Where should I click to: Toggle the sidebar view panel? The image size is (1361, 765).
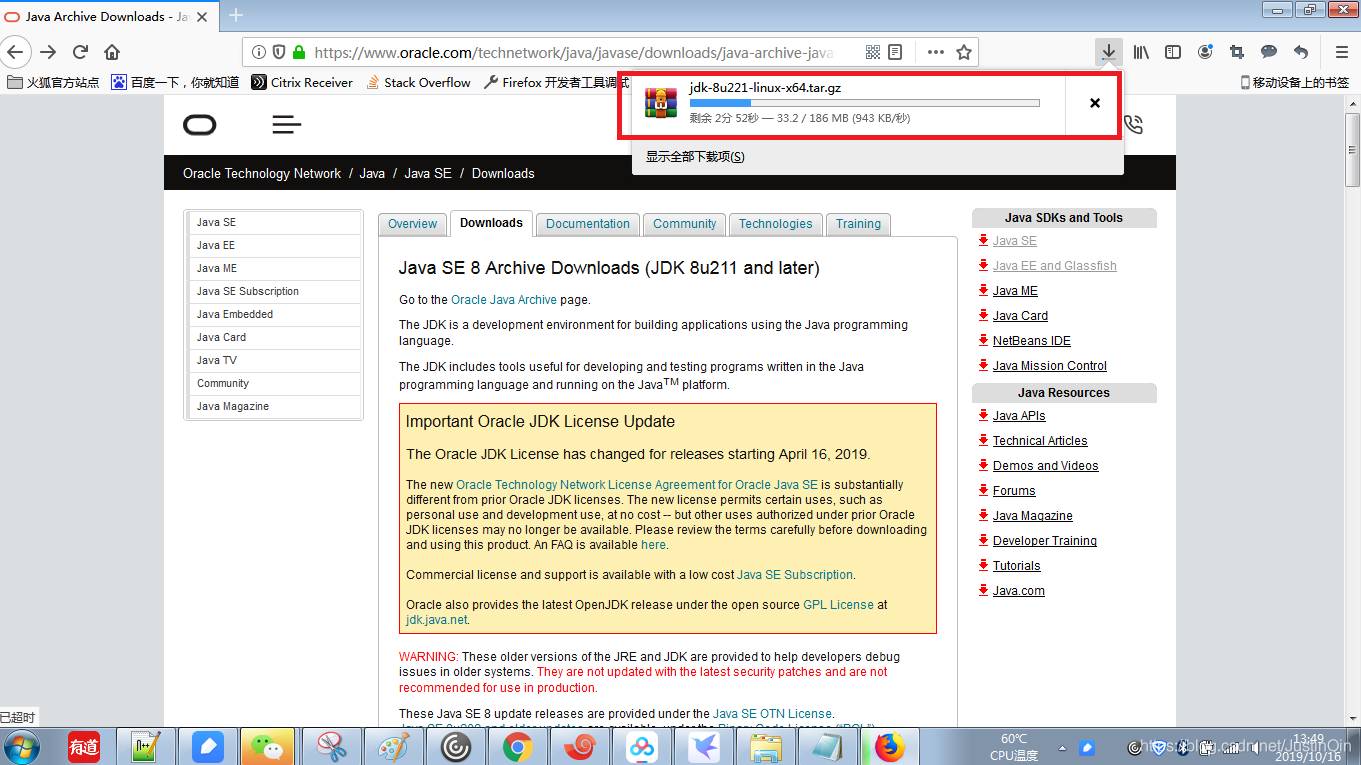pyautogui.click(x=1172, y=51)
